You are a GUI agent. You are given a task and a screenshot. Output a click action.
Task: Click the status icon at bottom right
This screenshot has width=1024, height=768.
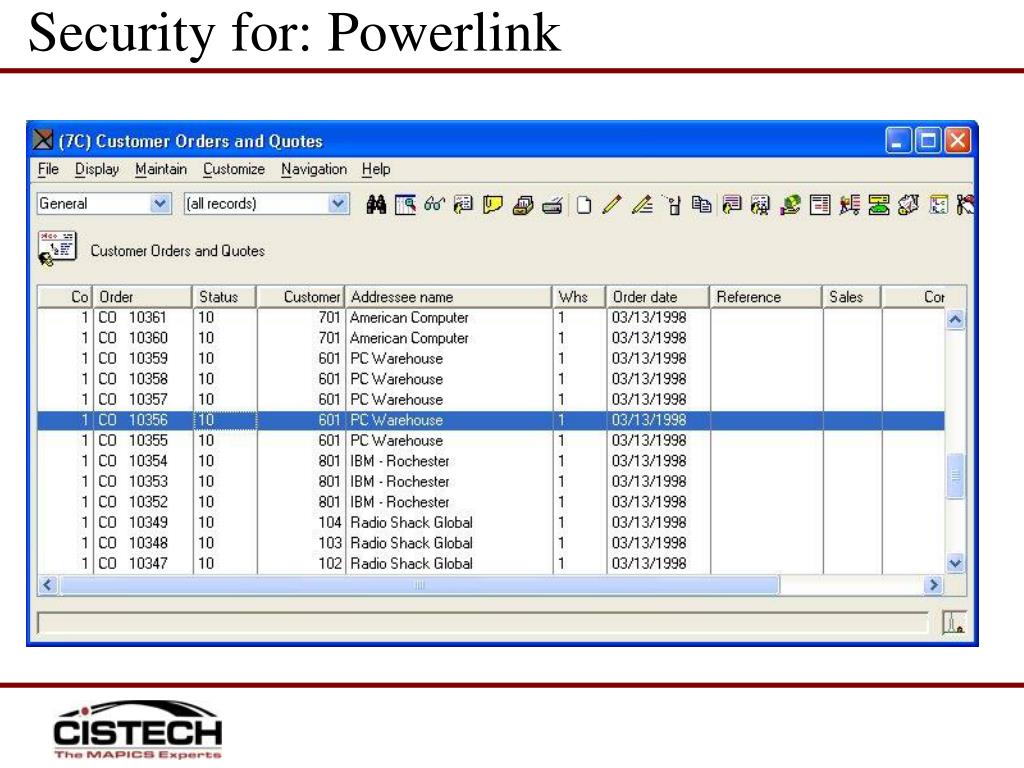pyautogui.click(x=953, y=622)
